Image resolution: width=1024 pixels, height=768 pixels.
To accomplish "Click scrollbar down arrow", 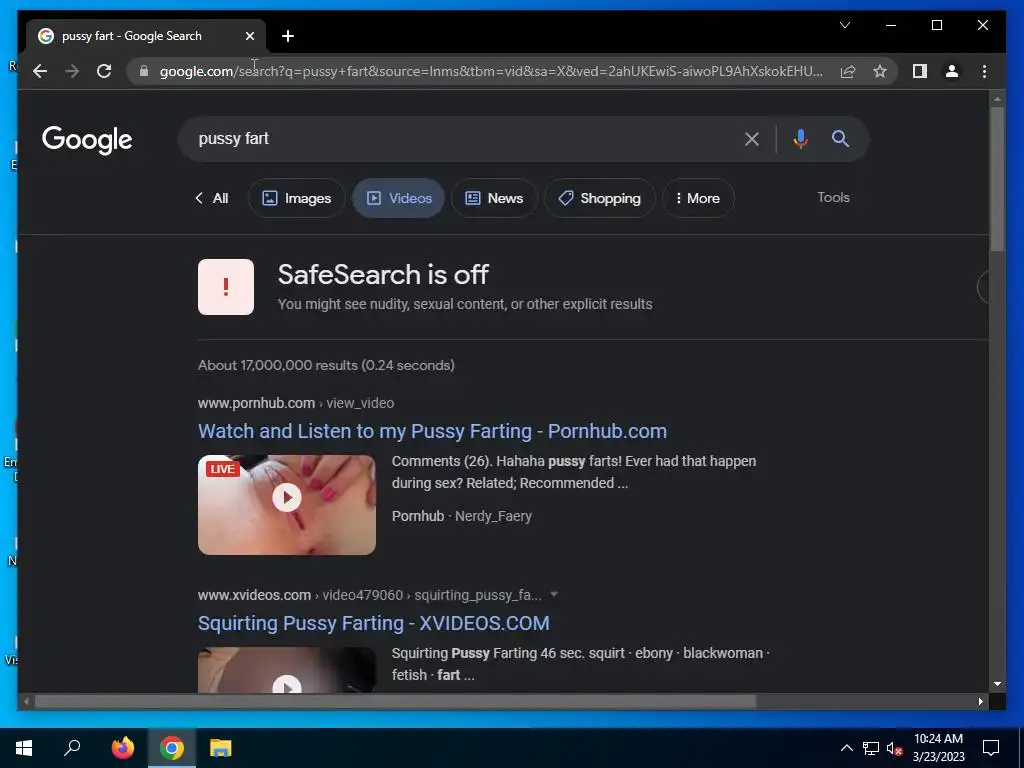I will pyautogui.click(x=997, y=684).
